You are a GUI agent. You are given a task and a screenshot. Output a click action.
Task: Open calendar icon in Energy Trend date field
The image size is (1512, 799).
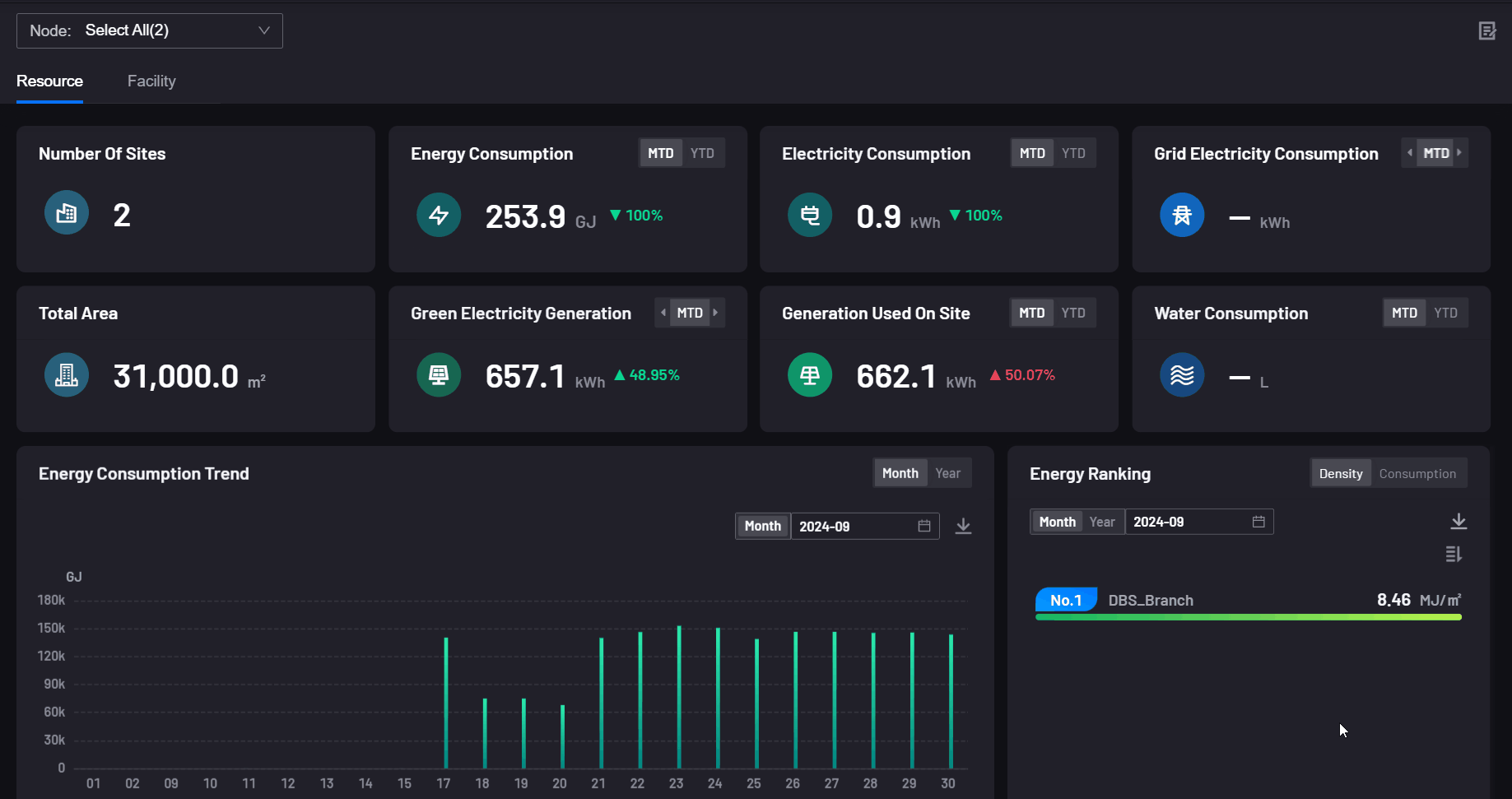tap(924, 526)
